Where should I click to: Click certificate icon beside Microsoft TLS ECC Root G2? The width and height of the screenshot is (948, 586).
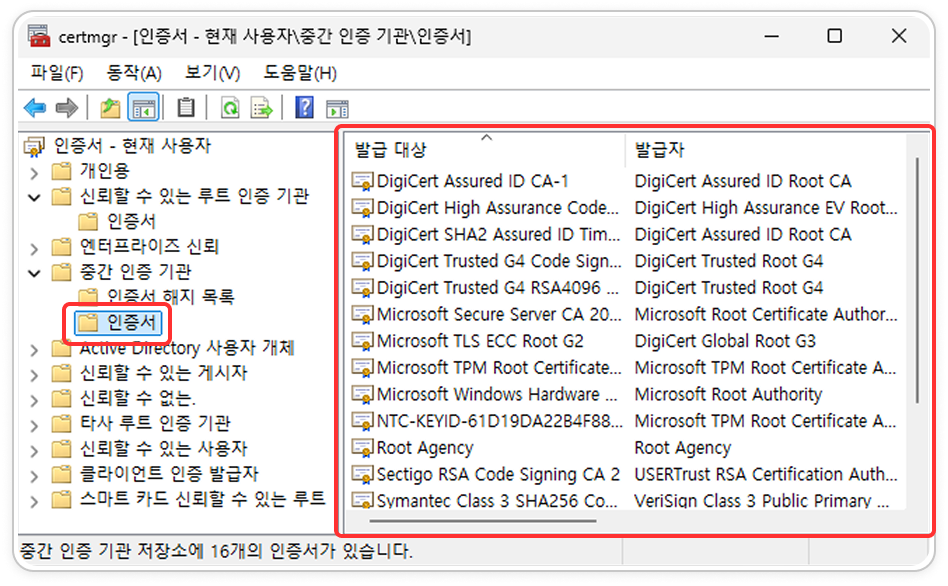pyautogui.click(x=362, y=341)
